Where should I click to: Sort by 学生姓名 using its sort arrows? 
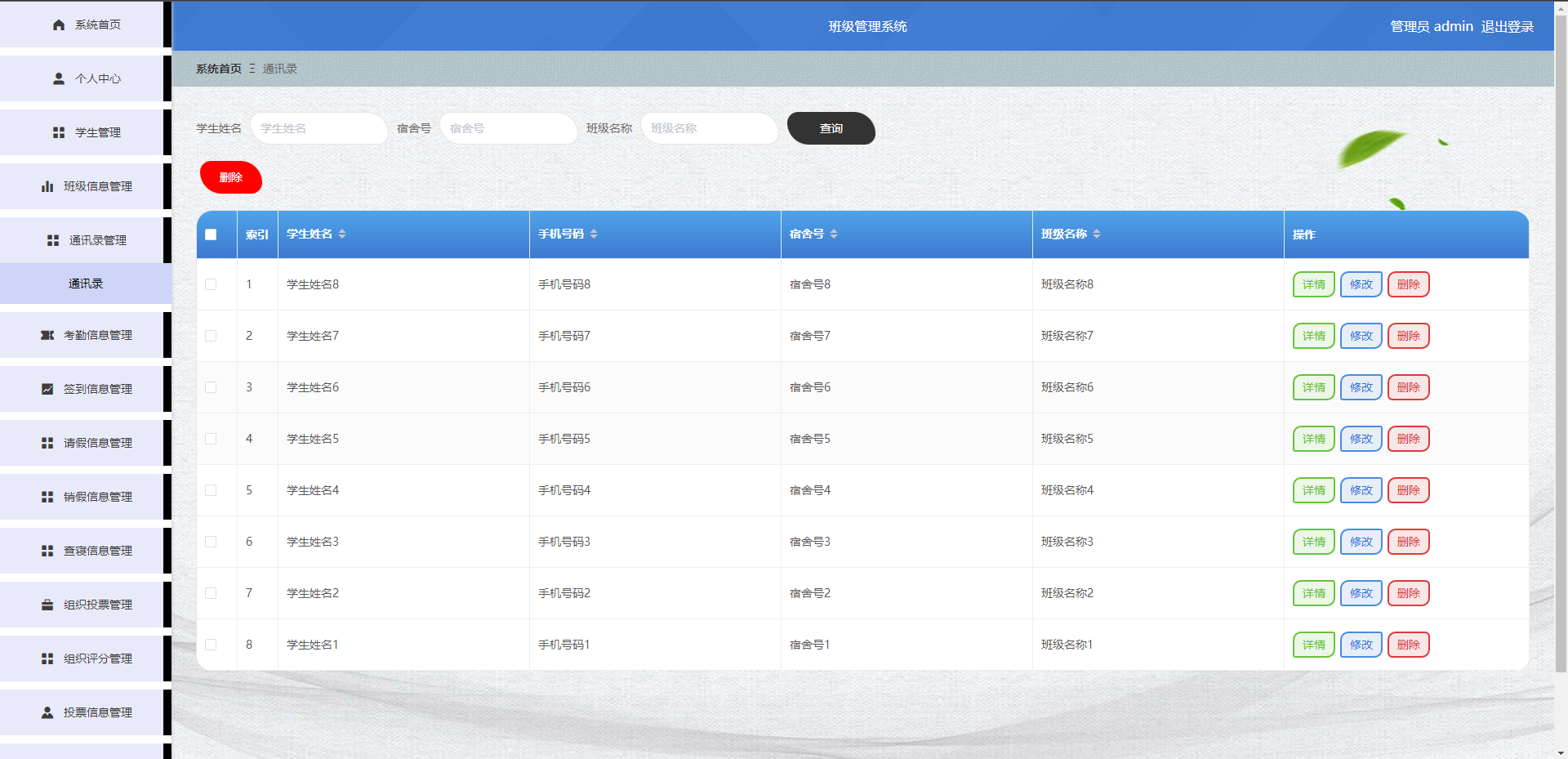coord(342,234)
